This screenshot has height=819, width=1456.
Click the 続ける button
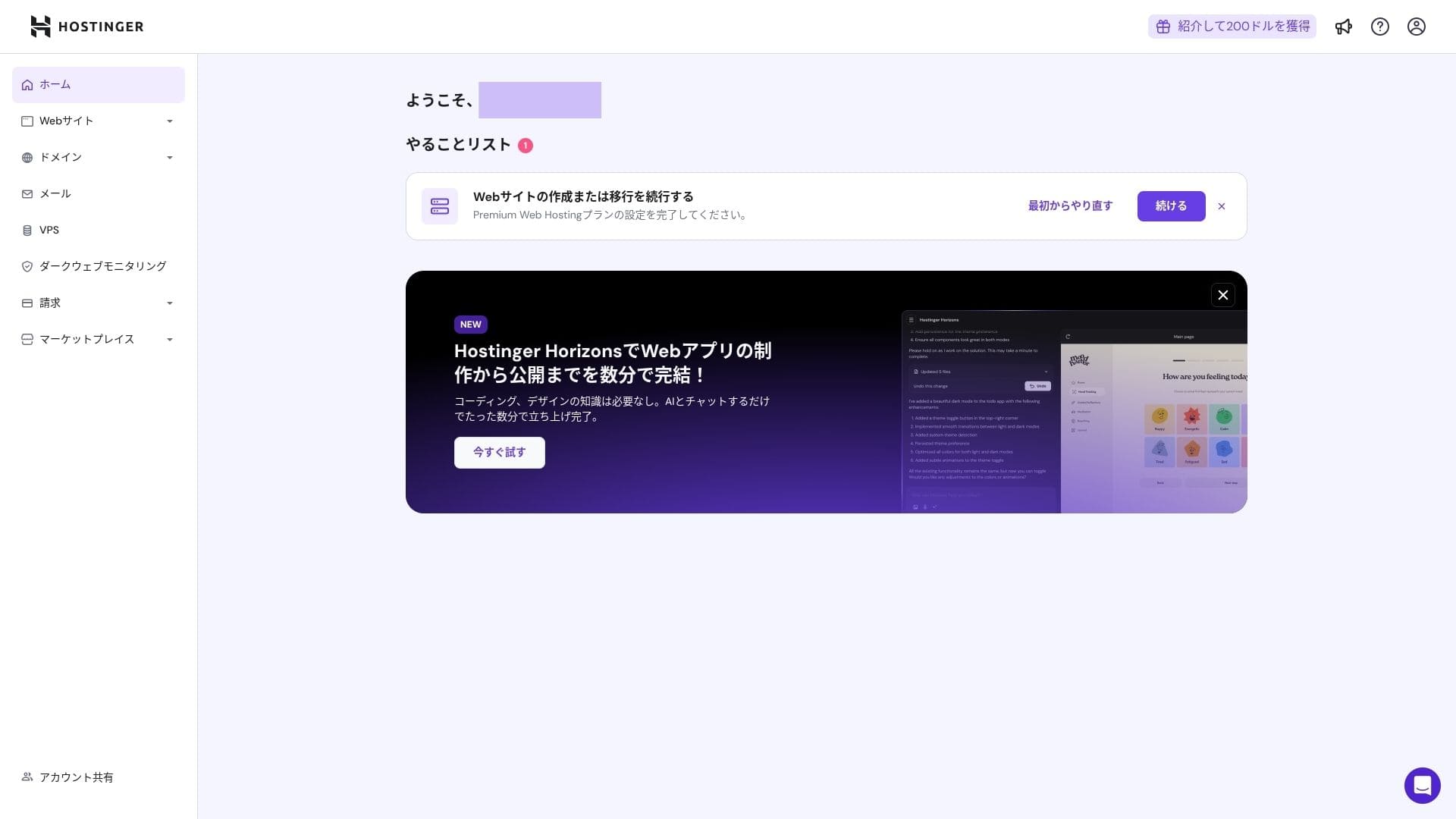point(1172,206)
